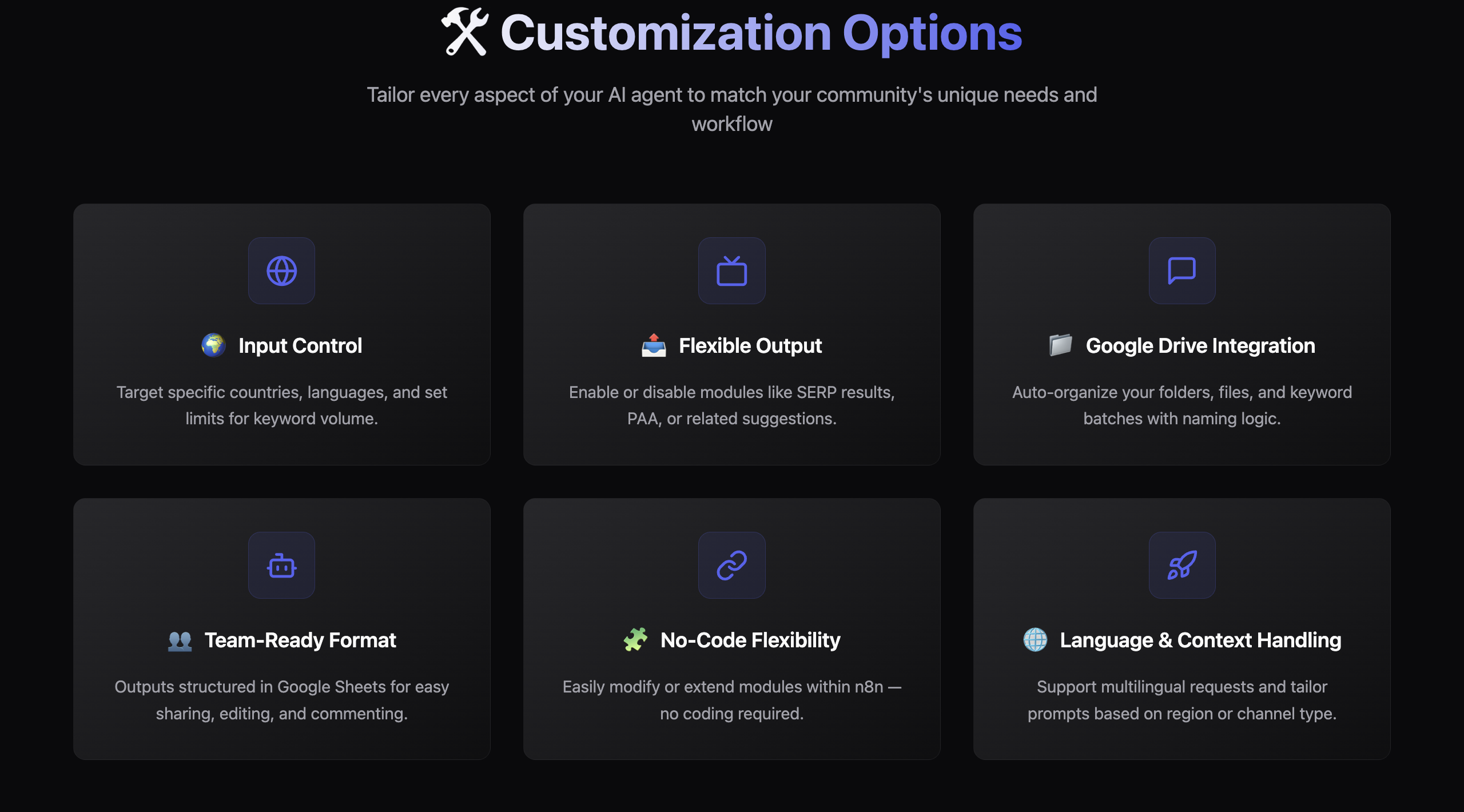The height and width of the screenshot is (812, 1464).
Task: Click the Customization Options main heading
Action: click(761, 33)
